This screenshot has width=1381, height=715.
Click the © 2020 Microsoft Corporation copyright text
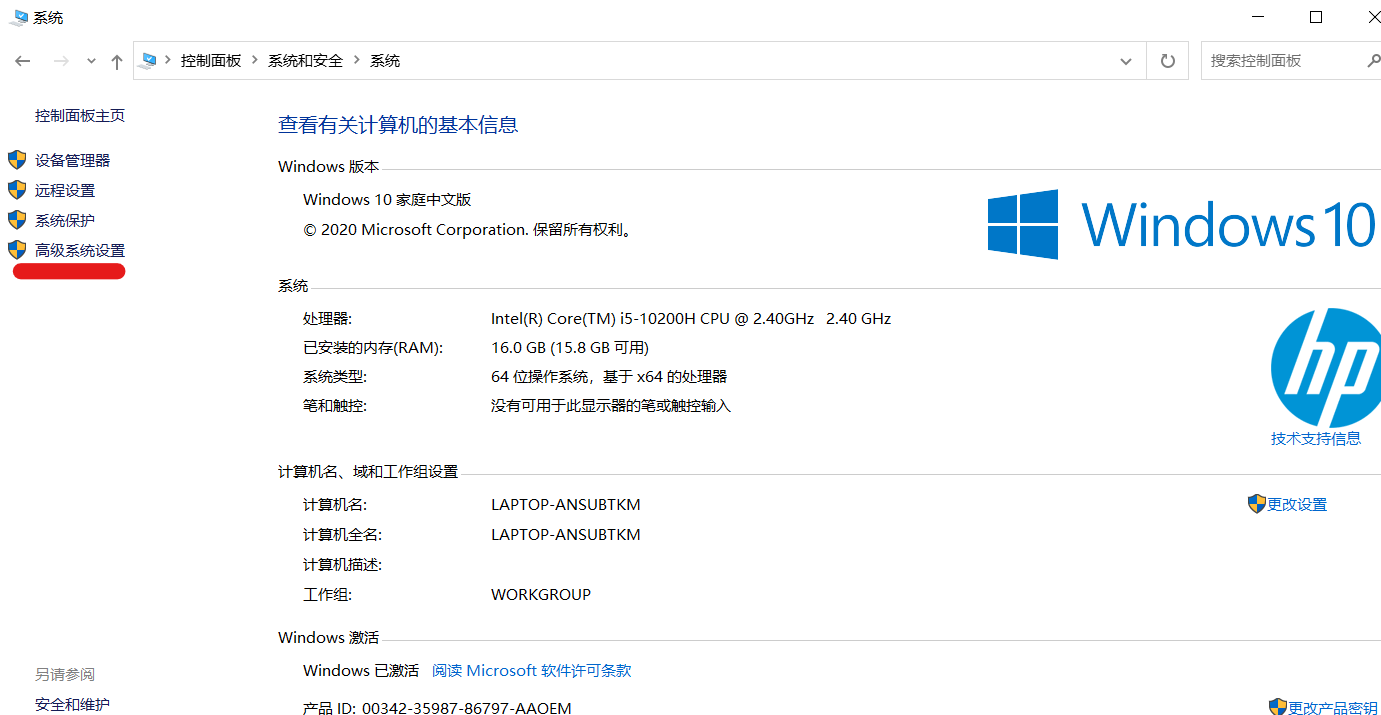[x=469, y=230]
